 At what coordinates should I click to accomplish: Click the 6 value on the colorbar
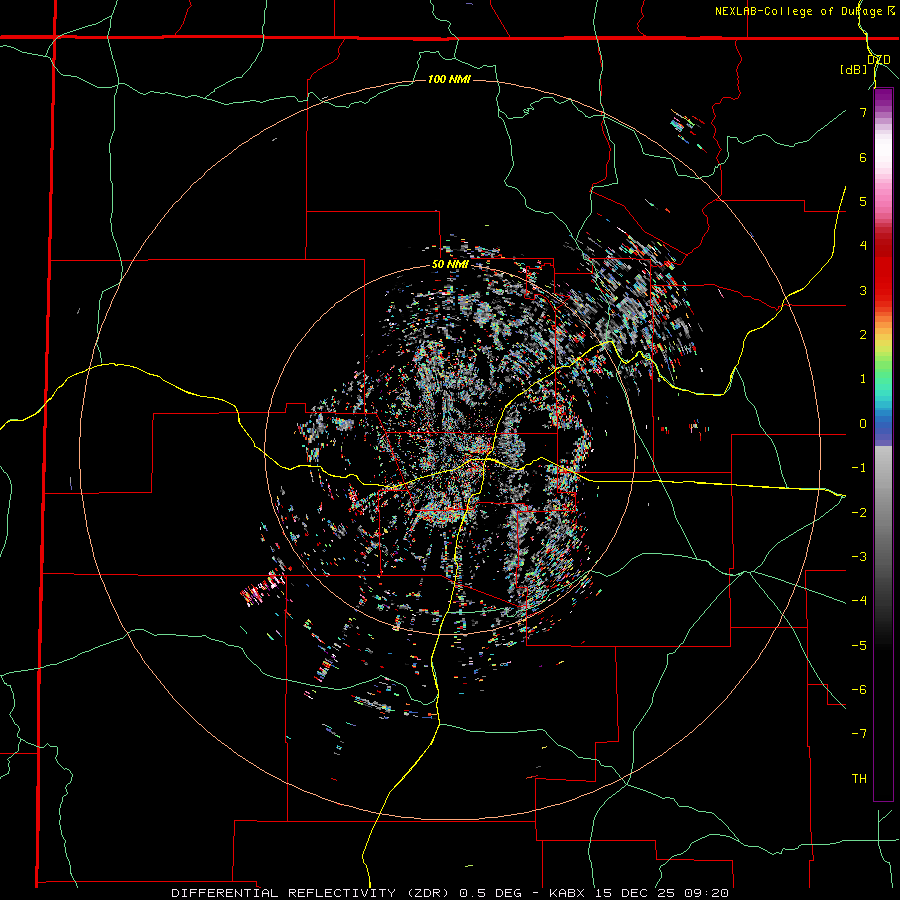[x=863, y=157]
